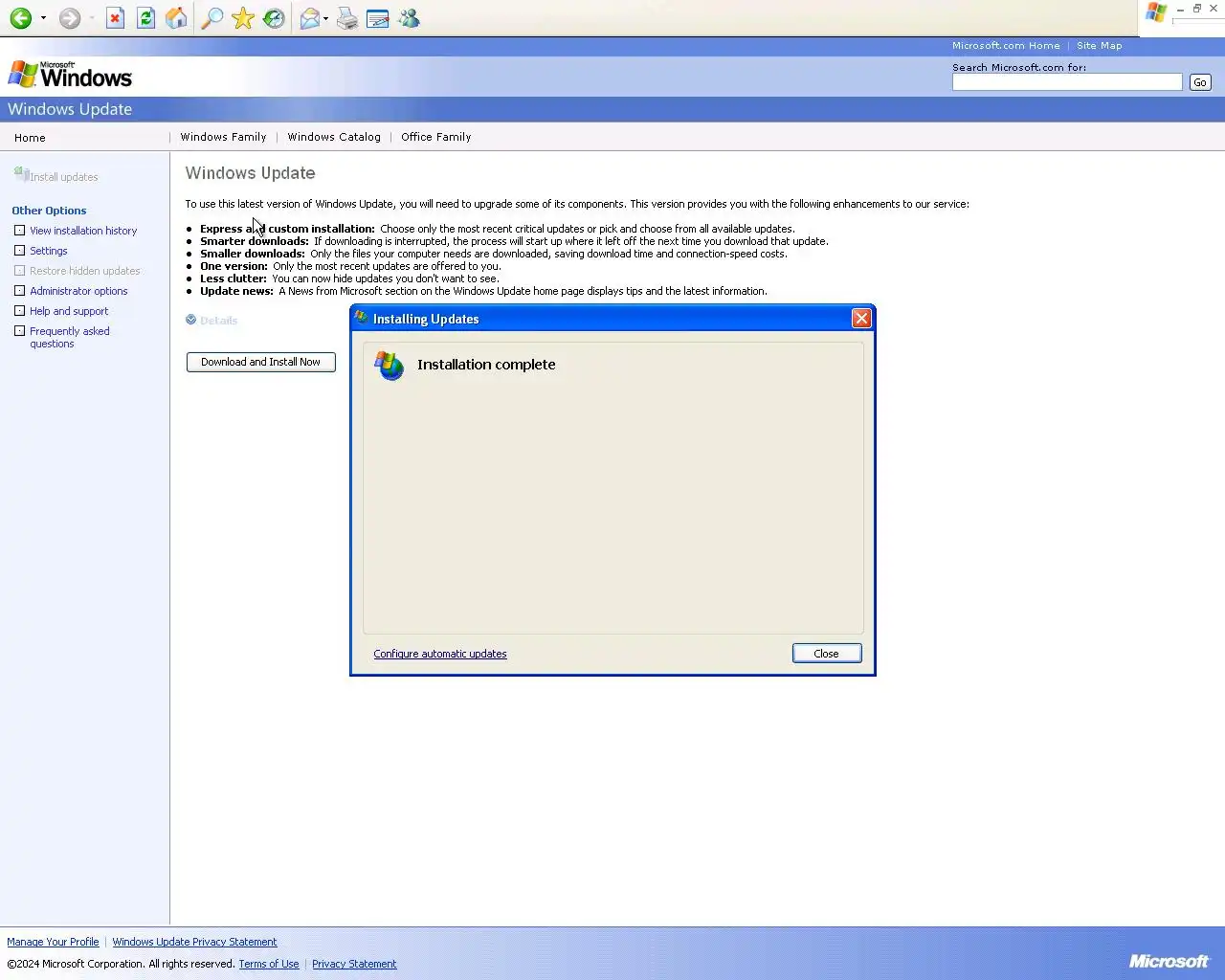Click the Windows flag throbber icon

coord(1156,12)
